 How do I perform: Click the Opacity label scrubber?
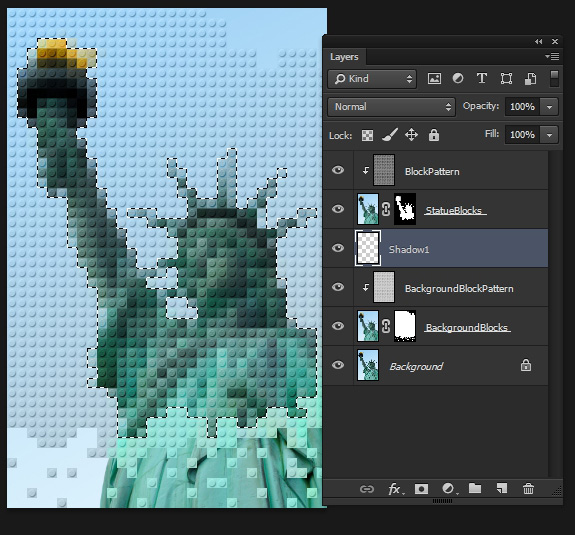[481, 106]
